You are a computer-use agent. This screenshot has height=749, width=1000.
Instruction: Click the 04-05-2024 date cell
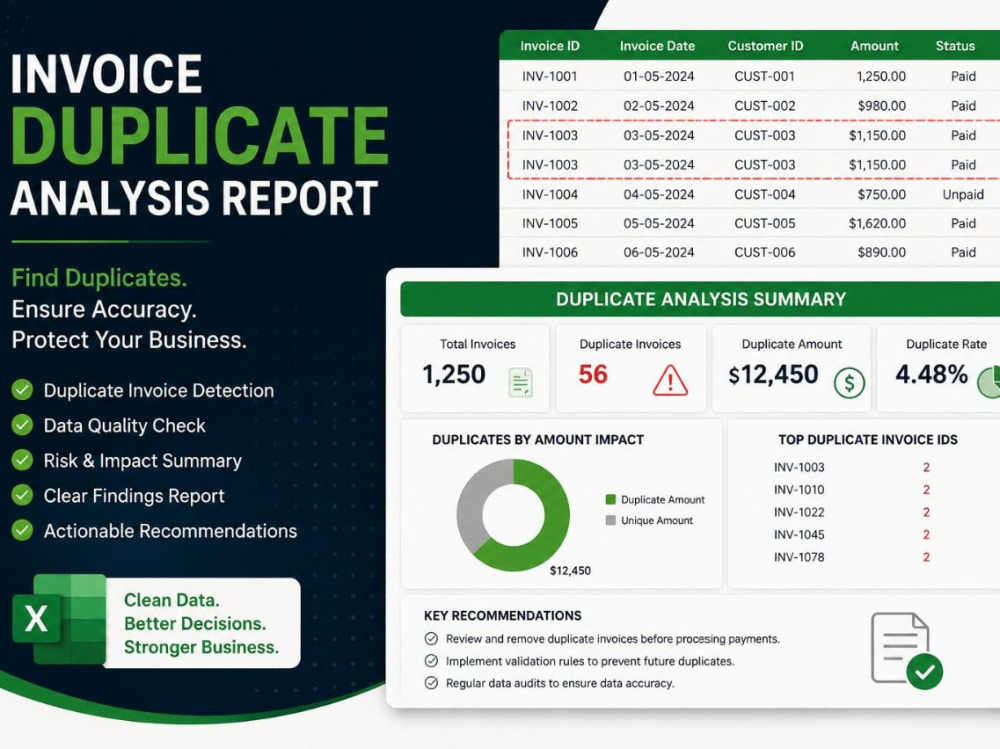659,195
